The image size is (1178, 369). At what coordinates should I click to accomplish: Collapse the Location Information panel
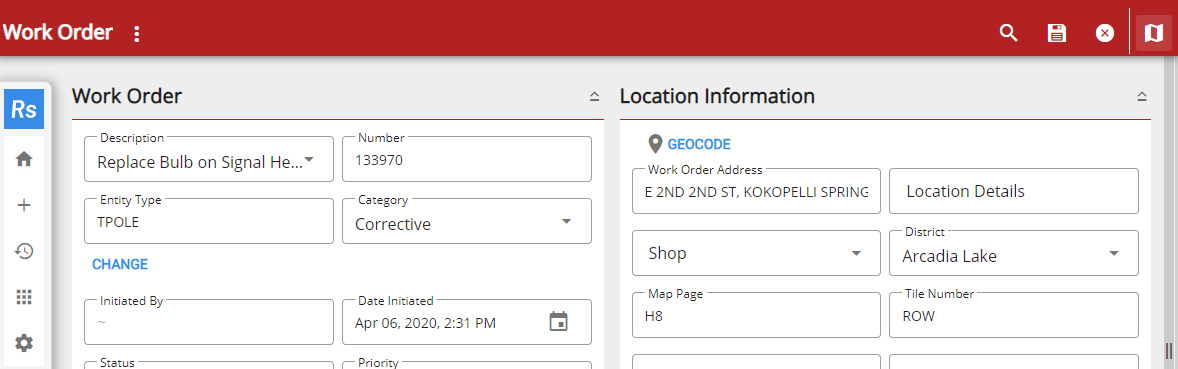coord(1142,96)
